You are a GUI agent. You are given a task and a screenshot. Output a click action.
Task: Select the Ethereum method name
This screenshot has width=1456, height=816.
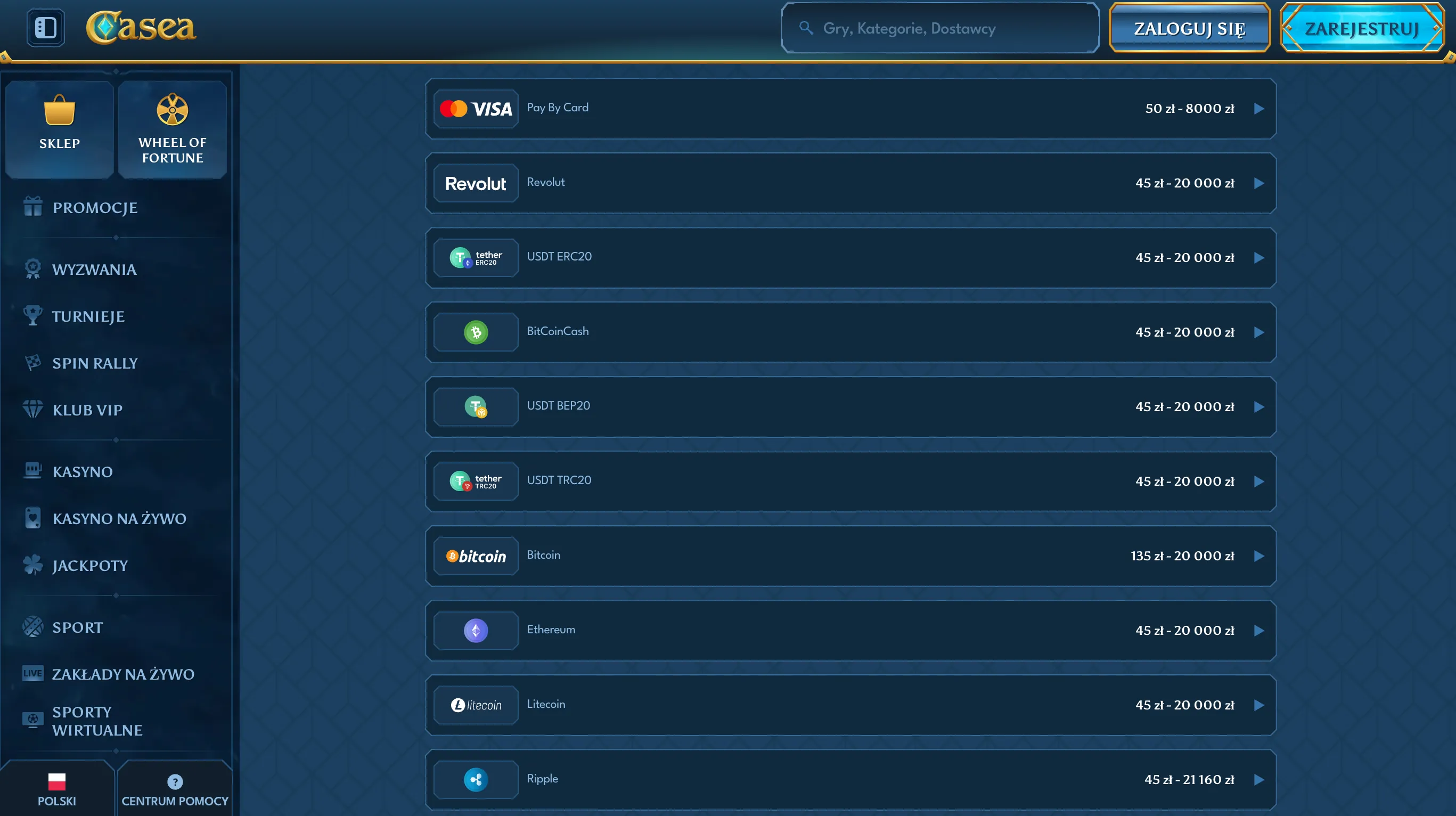pos(551,630)
